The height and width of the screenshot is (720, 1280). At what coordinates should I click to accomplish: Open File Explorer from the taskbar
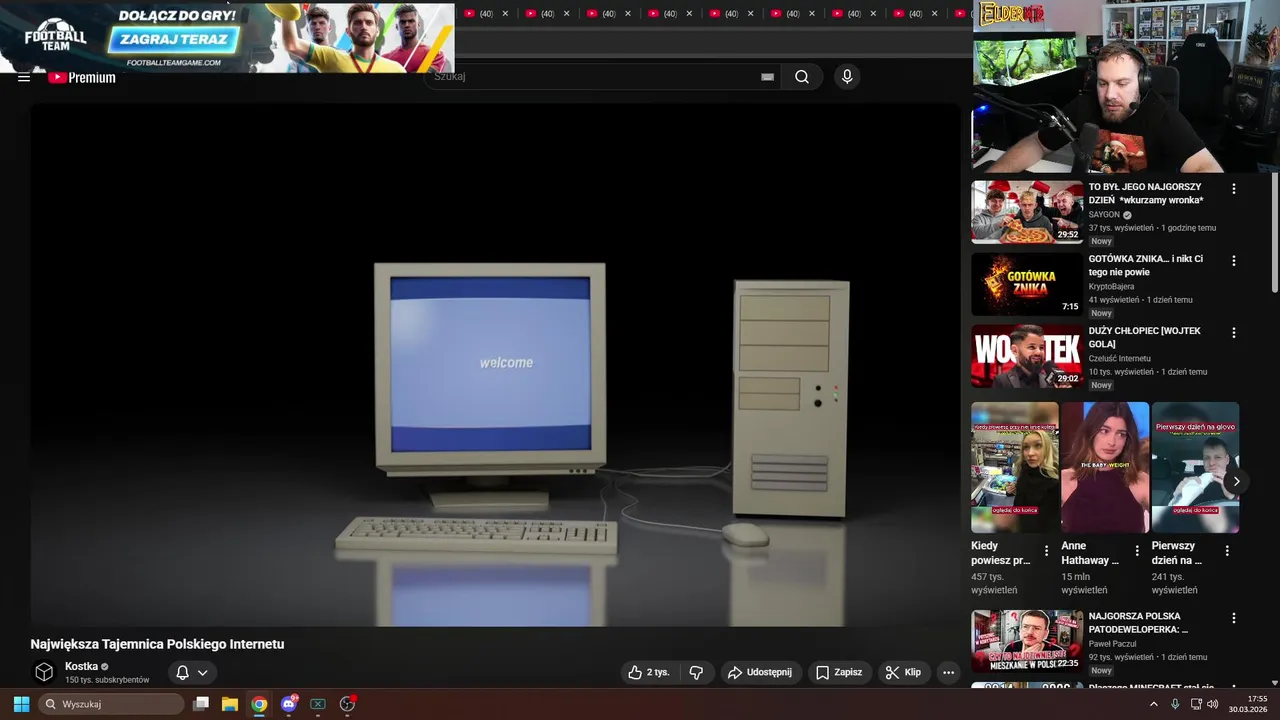pos(230,704)
